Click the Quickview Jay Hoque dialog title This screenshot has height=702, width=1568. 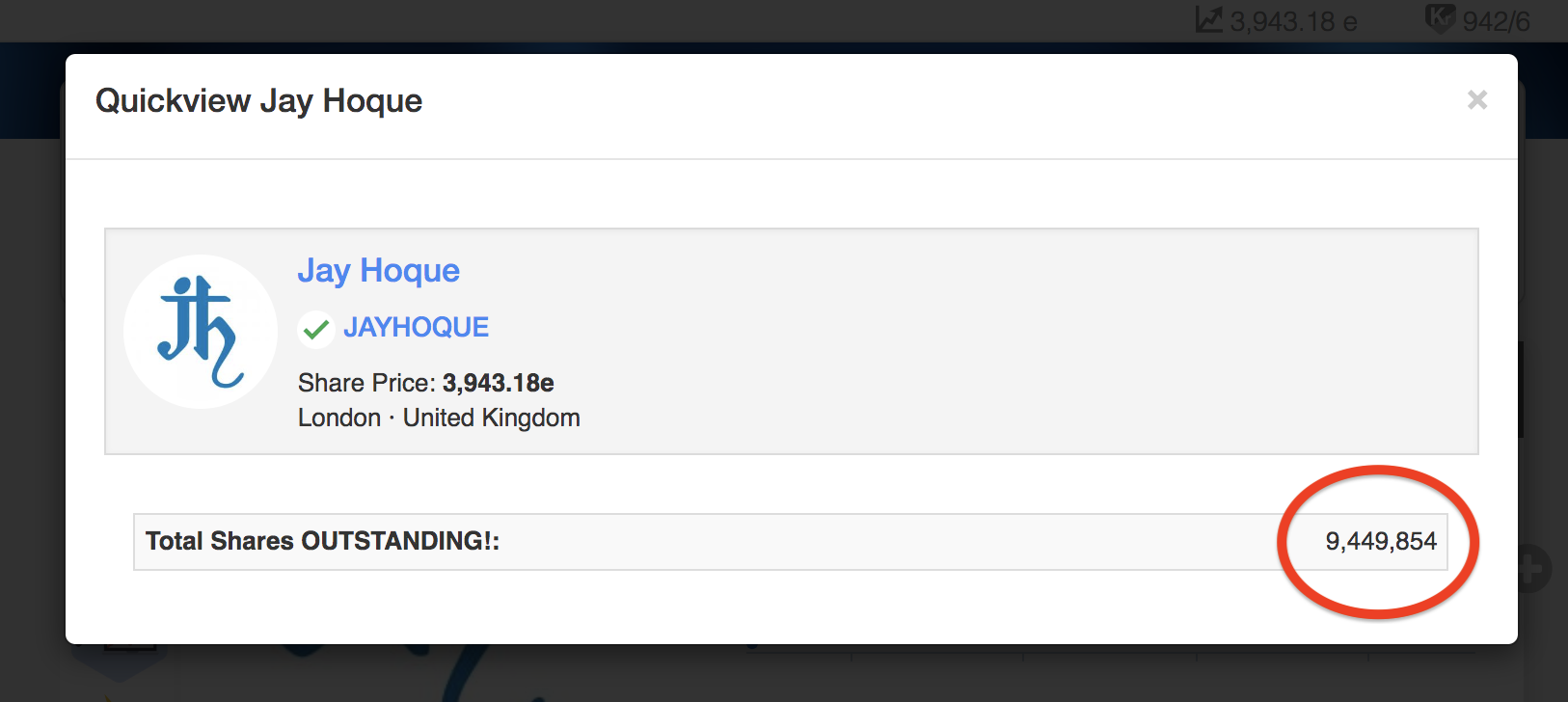(258, 101)
